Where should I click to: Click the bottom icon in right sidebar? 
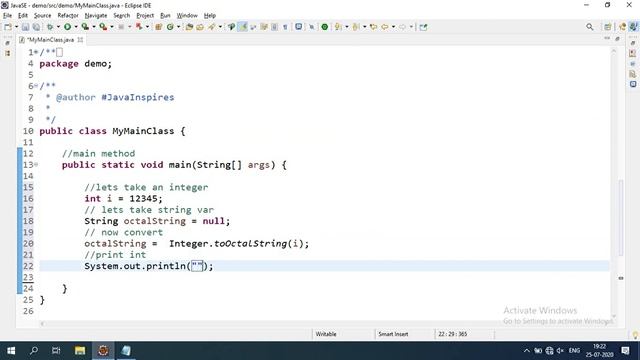tap(633, 84)
